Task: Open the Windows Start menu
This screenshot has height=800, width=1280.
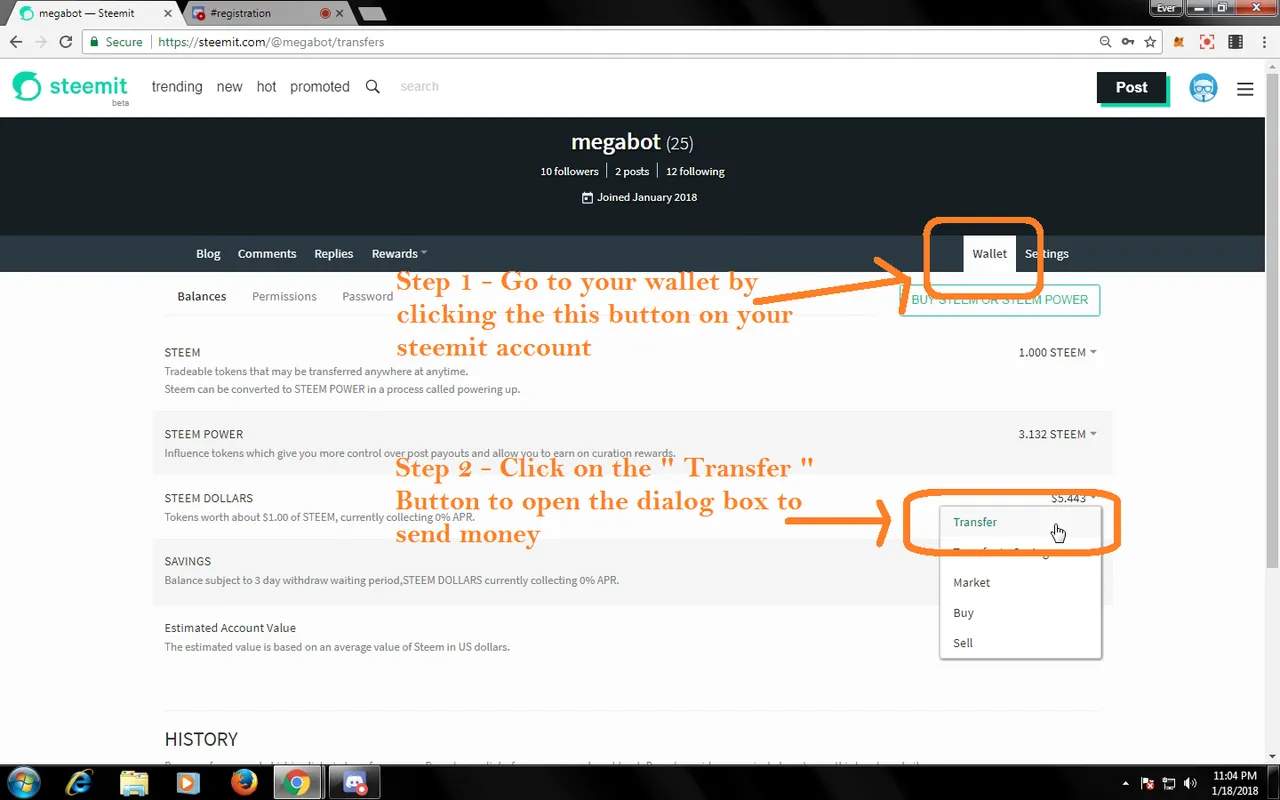Action: (x=24, y=782)
